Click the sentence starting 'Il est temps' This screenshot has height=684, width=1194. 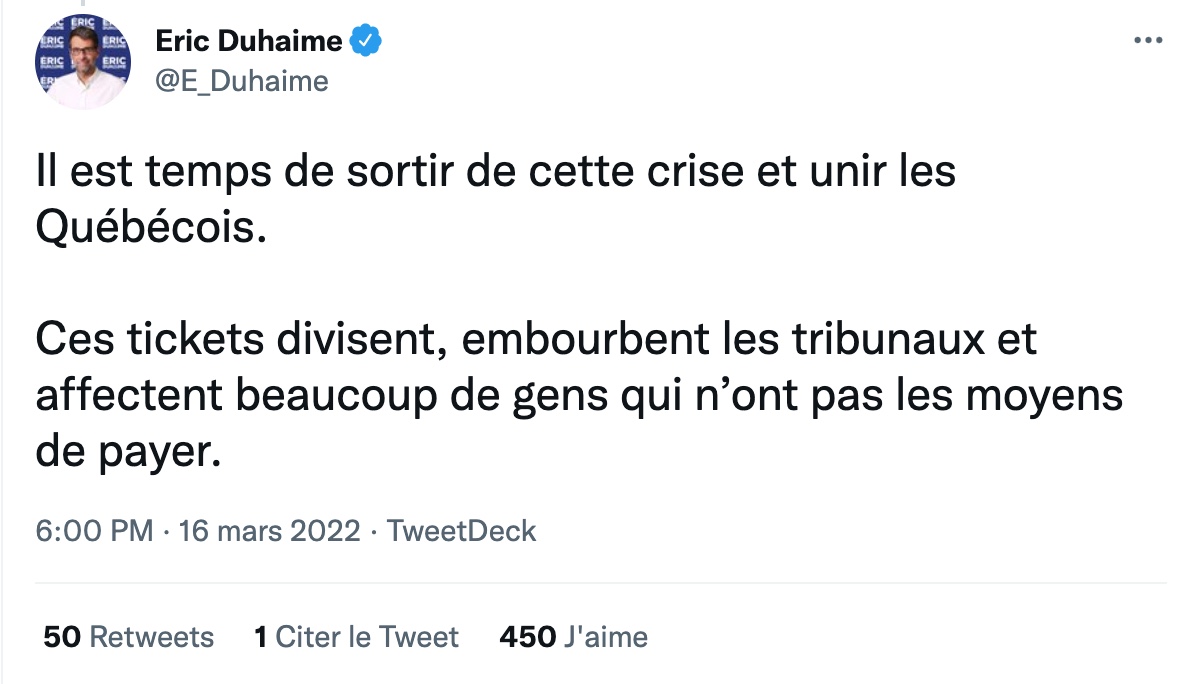[495, 171]
